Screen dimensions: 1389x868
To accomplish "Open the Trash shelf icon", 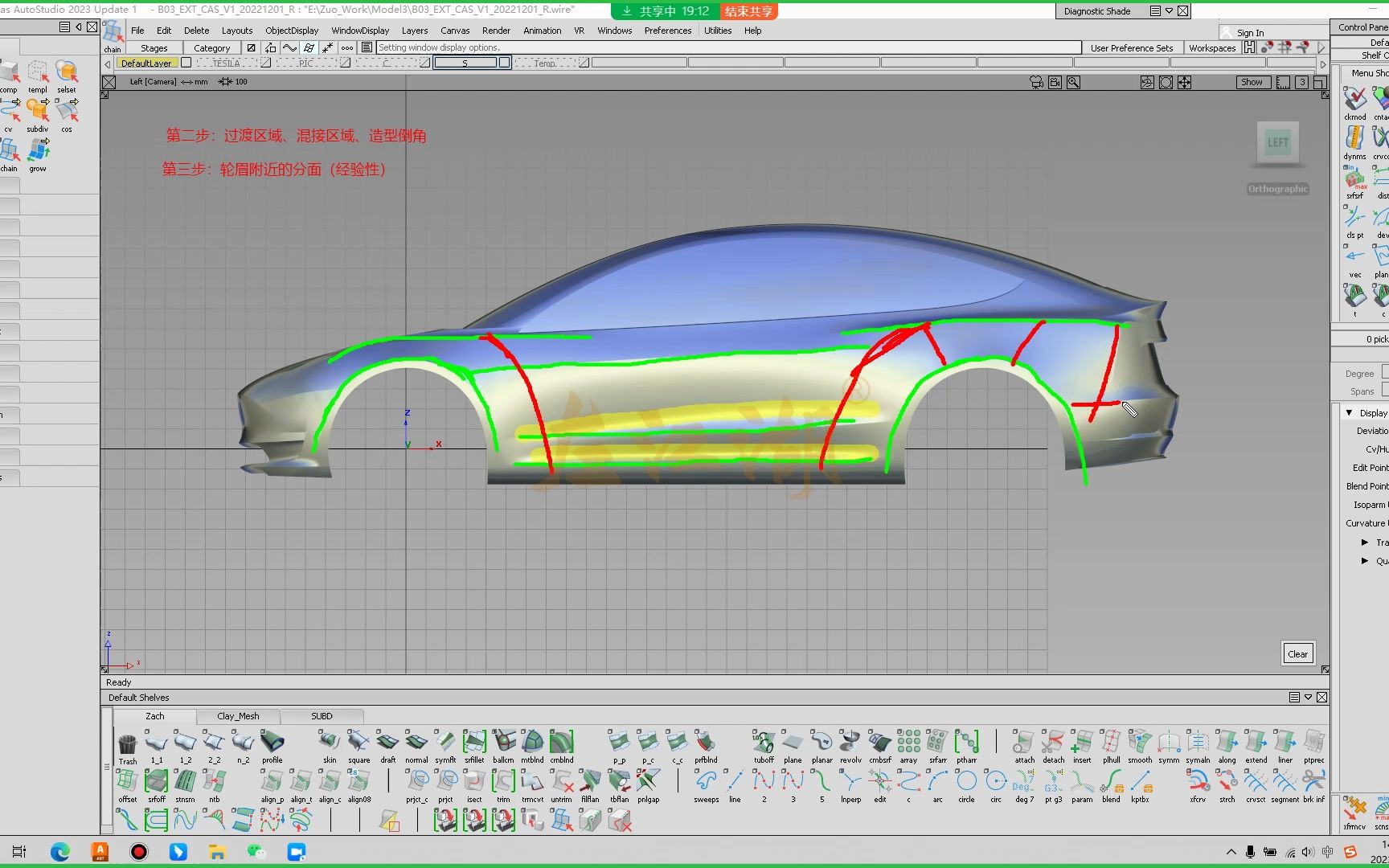I will [128, 744].
